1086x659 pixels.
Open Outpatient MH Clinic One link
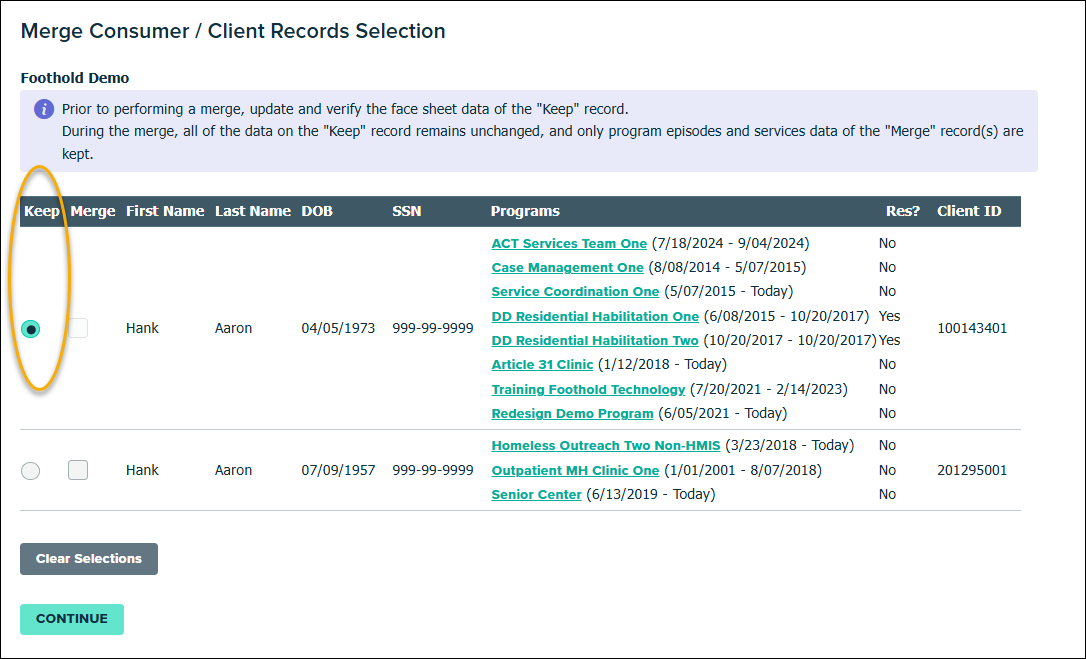tap(575, 471)
